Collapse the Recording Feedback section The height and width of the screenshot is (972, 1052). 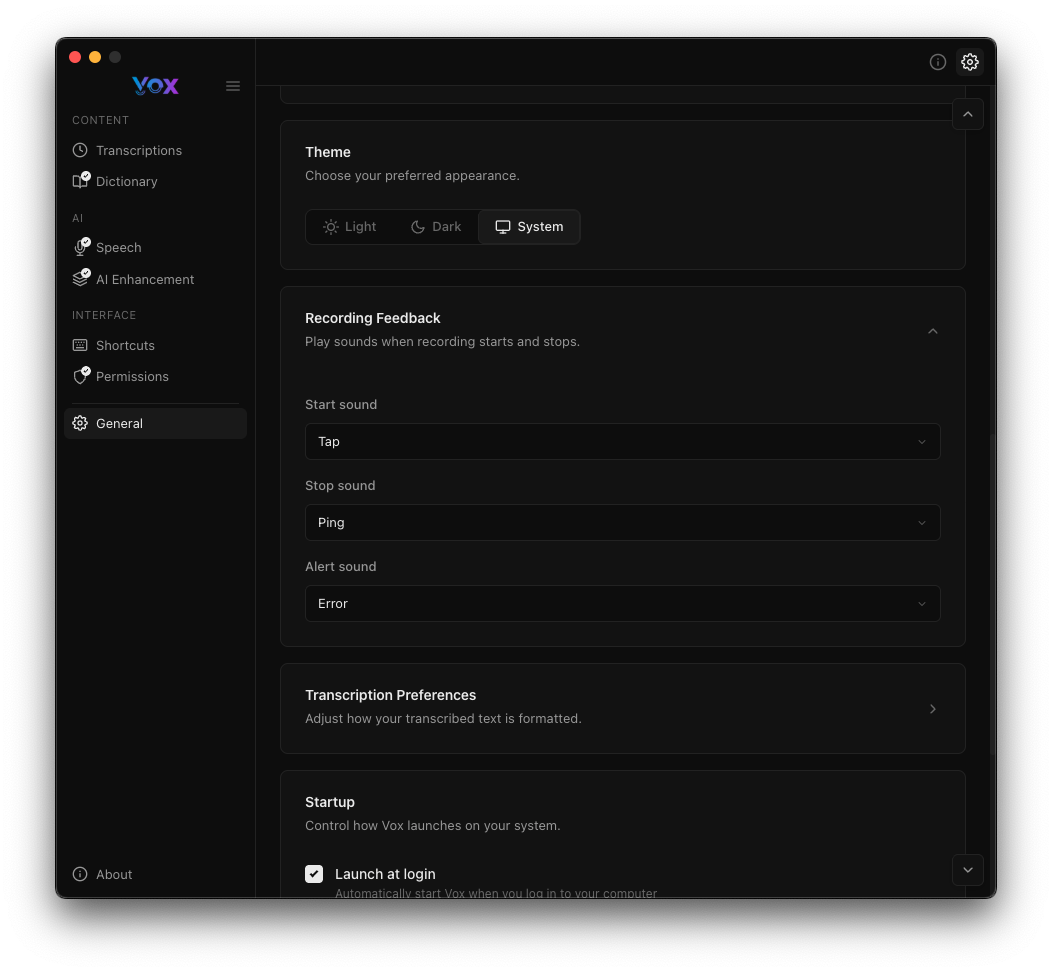[x=932, y=330]
